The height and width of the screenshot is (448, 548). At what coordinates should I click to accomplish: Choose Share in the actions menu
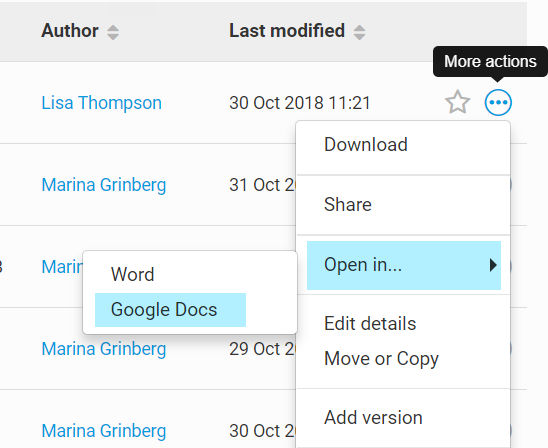[348, 204]
